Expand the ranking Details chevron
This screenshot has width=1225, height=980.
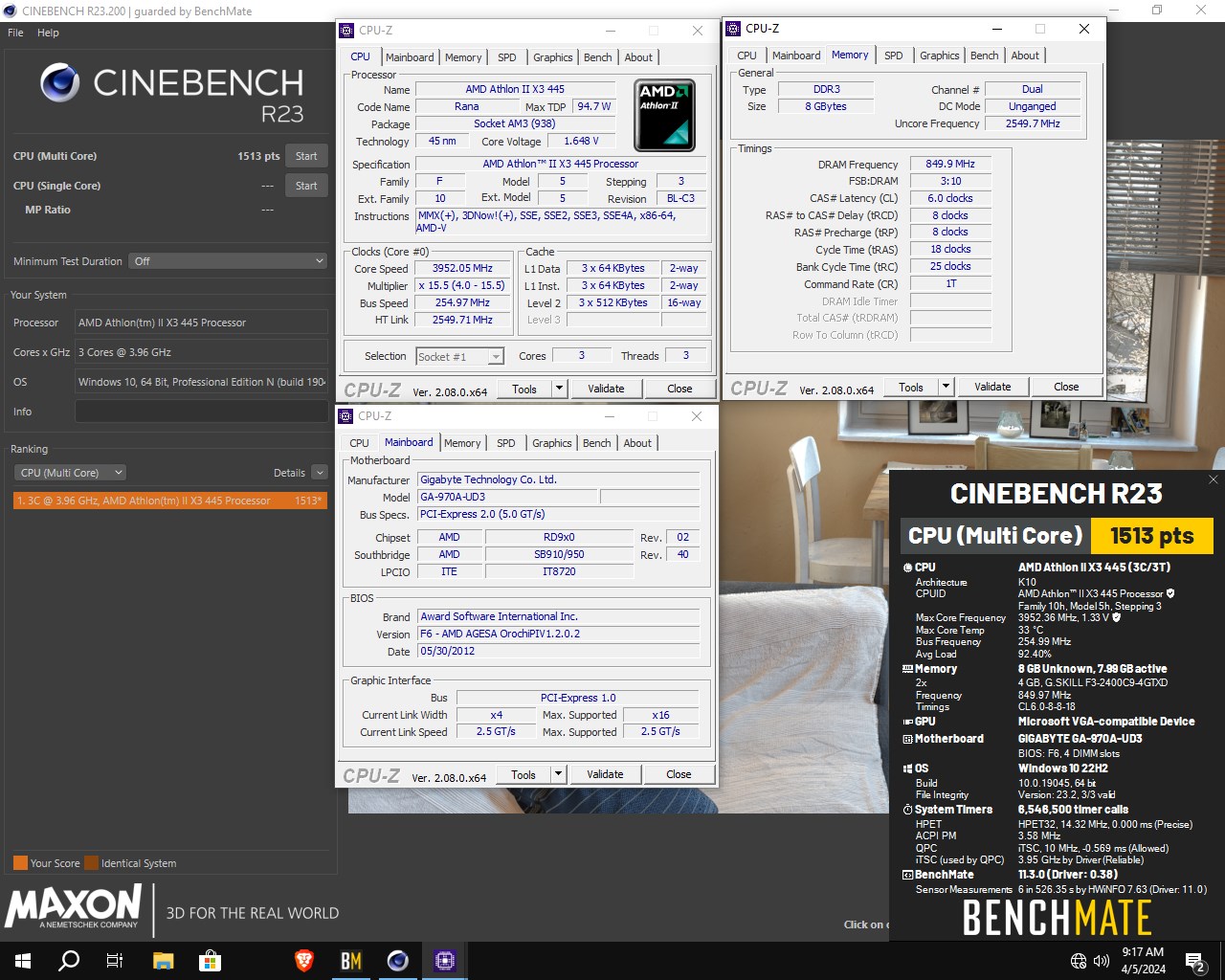click(x=320, y=473)
